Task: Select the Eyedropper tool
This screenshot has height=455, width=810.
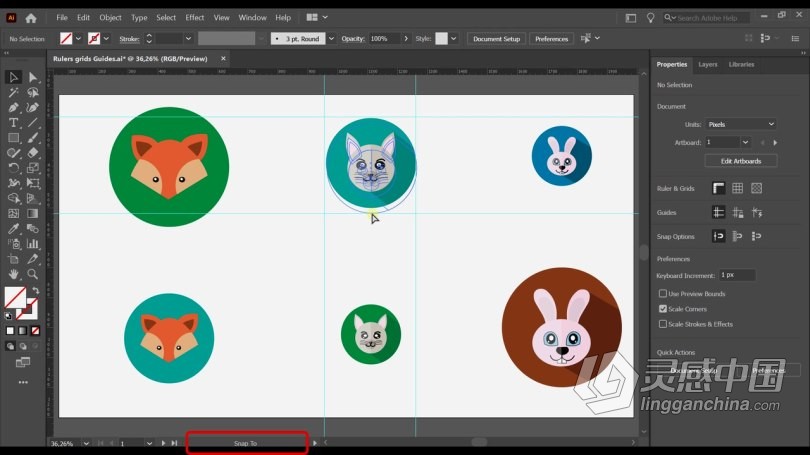Action: tap(13, 228)
